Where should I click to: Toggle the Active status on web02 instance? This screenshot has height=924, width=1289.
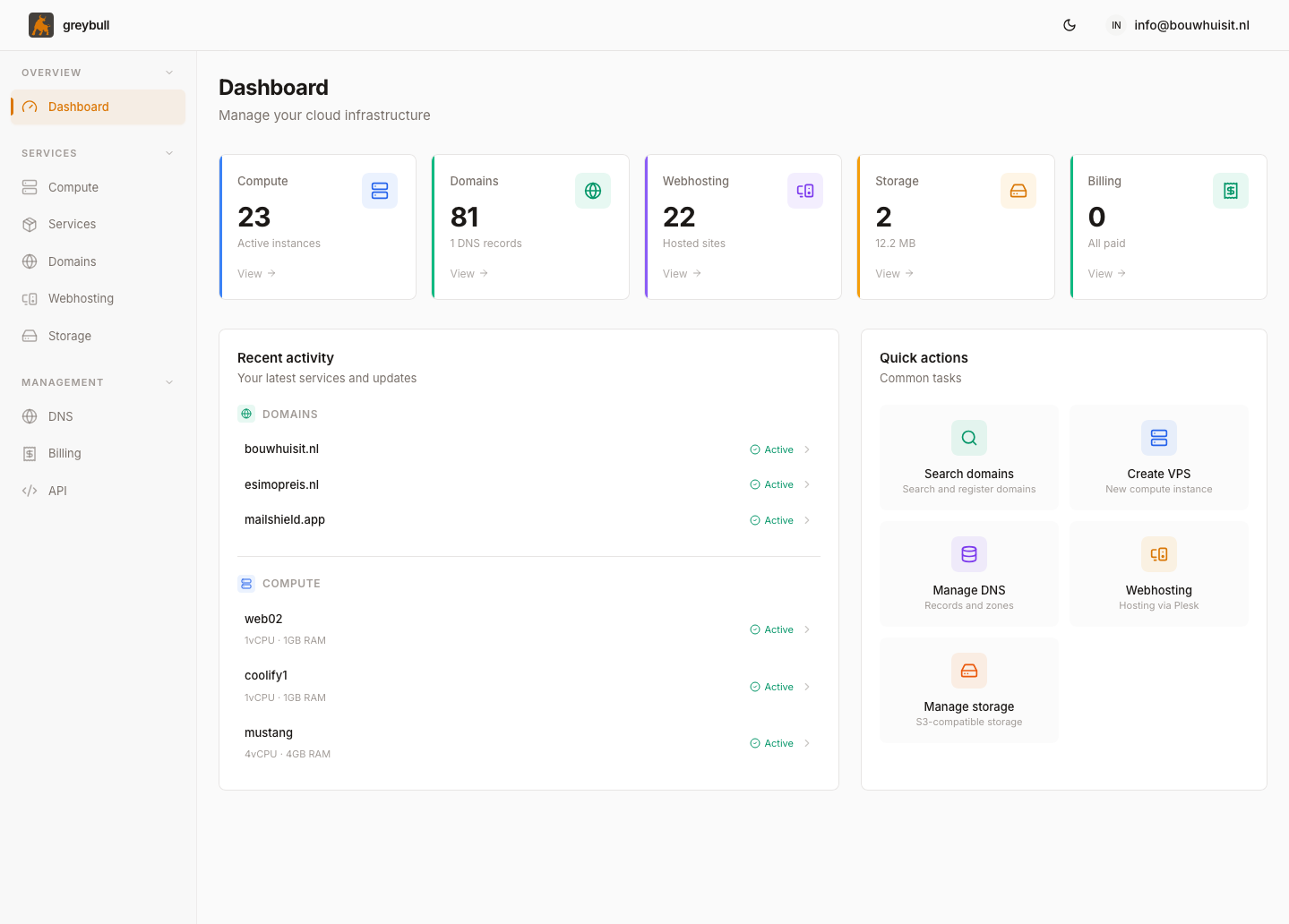point(772,629)
